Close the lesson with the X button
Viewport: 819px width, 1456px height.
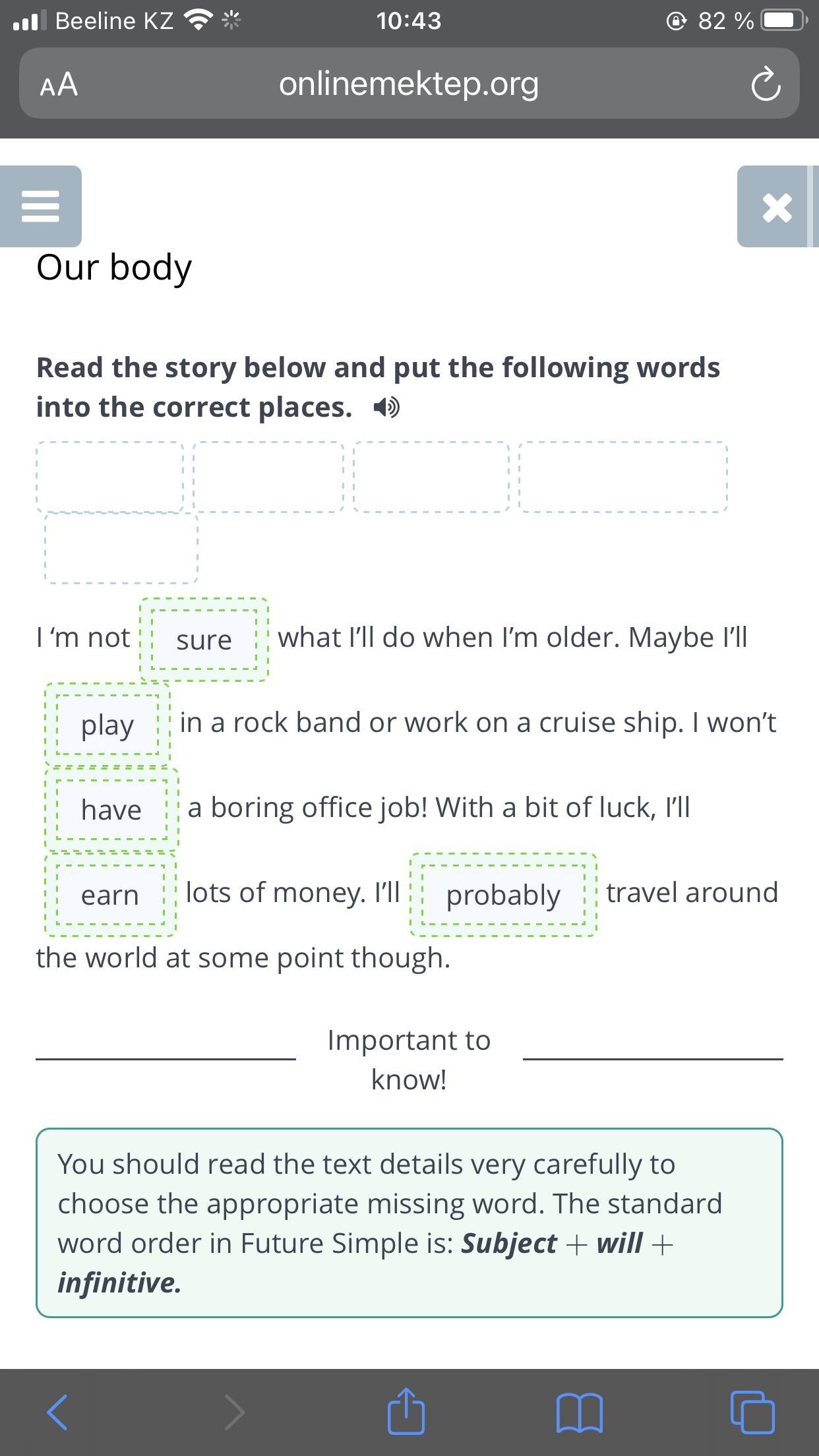[x=777, y=207]
